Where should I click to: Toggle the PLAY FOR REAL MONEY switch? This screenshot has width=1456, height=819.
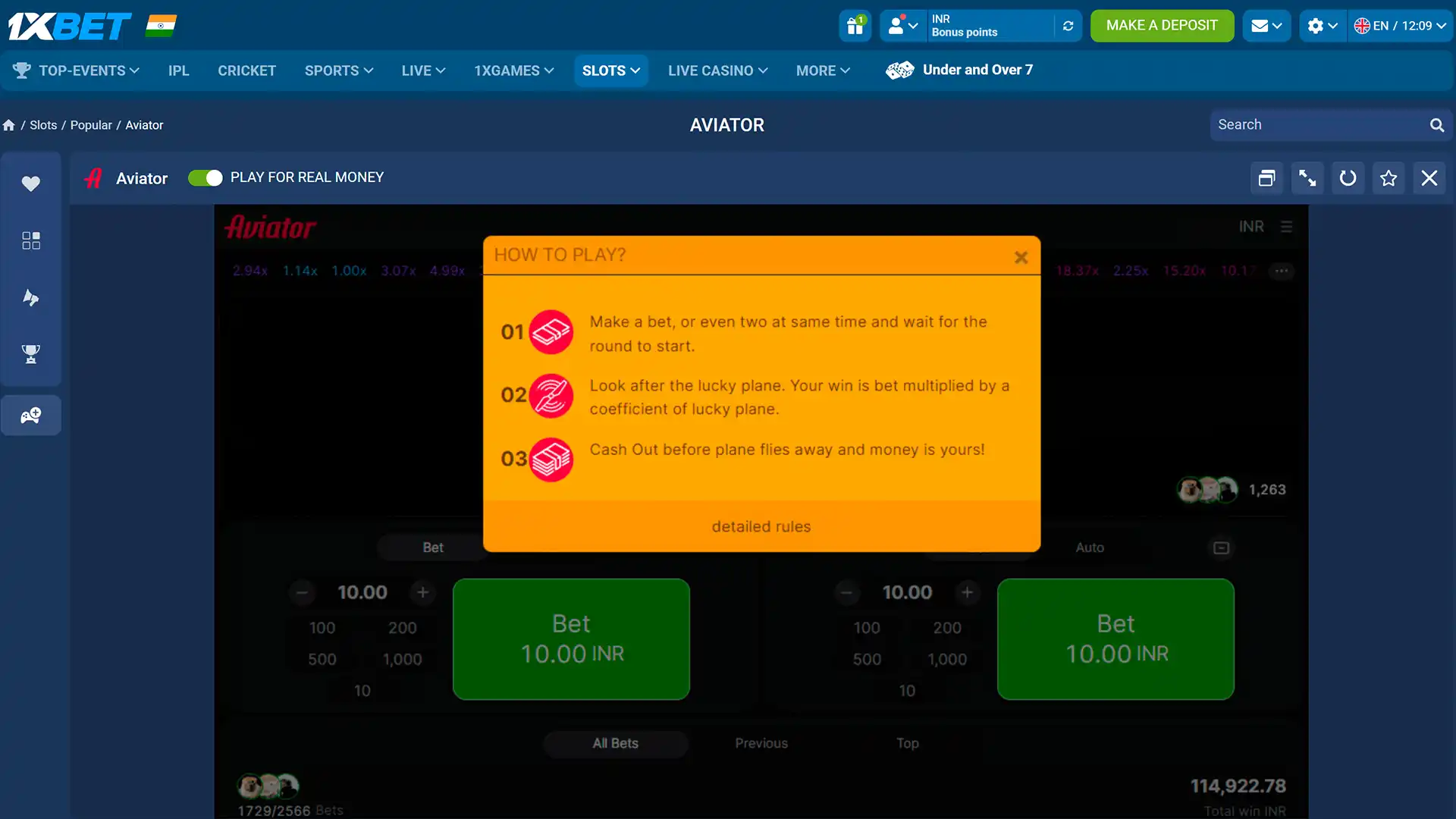[205, 177]
